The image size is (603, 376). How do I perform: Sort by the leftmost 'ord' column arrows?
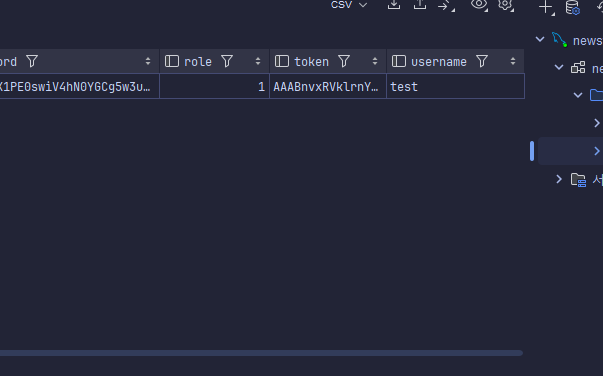pyautogui.click(x=148, y=61)
